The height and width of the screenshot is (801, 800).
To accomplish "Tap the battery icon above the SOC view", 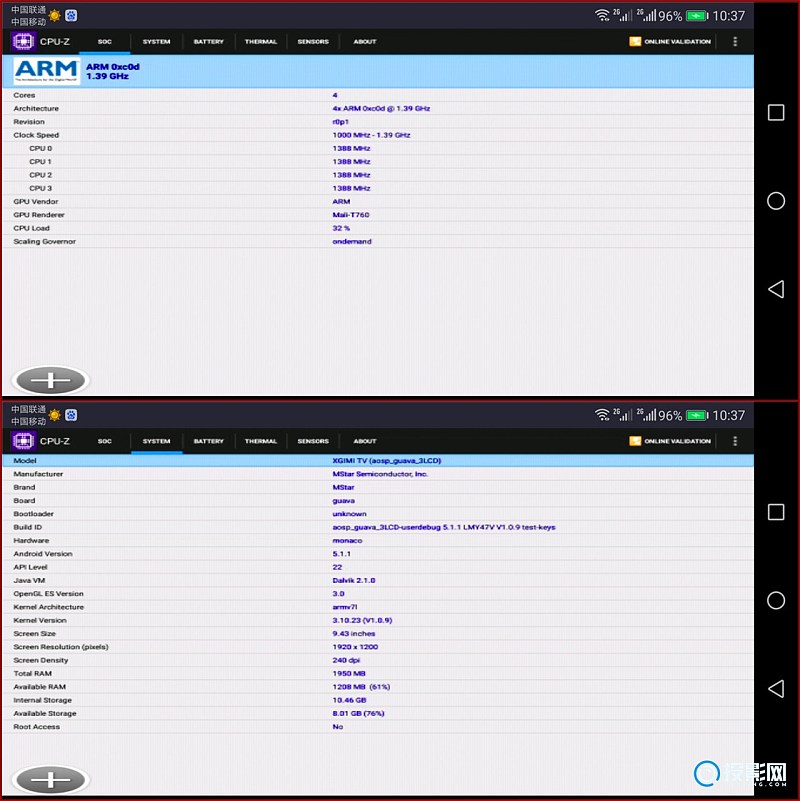I will point(697,16).
